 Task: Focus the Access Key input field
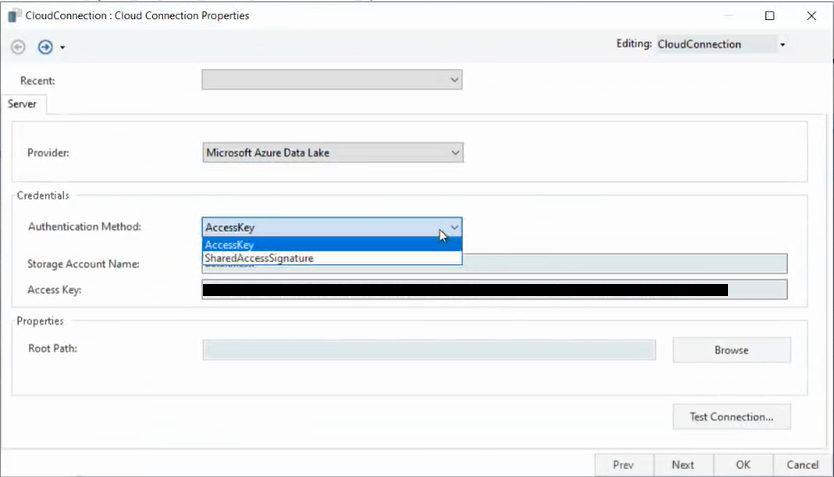[x=494, y=290]
